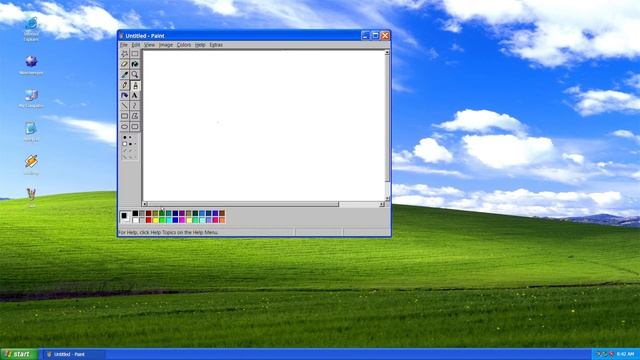Select the Line tool
640x360 pixels.
click(x=124, y=106)
